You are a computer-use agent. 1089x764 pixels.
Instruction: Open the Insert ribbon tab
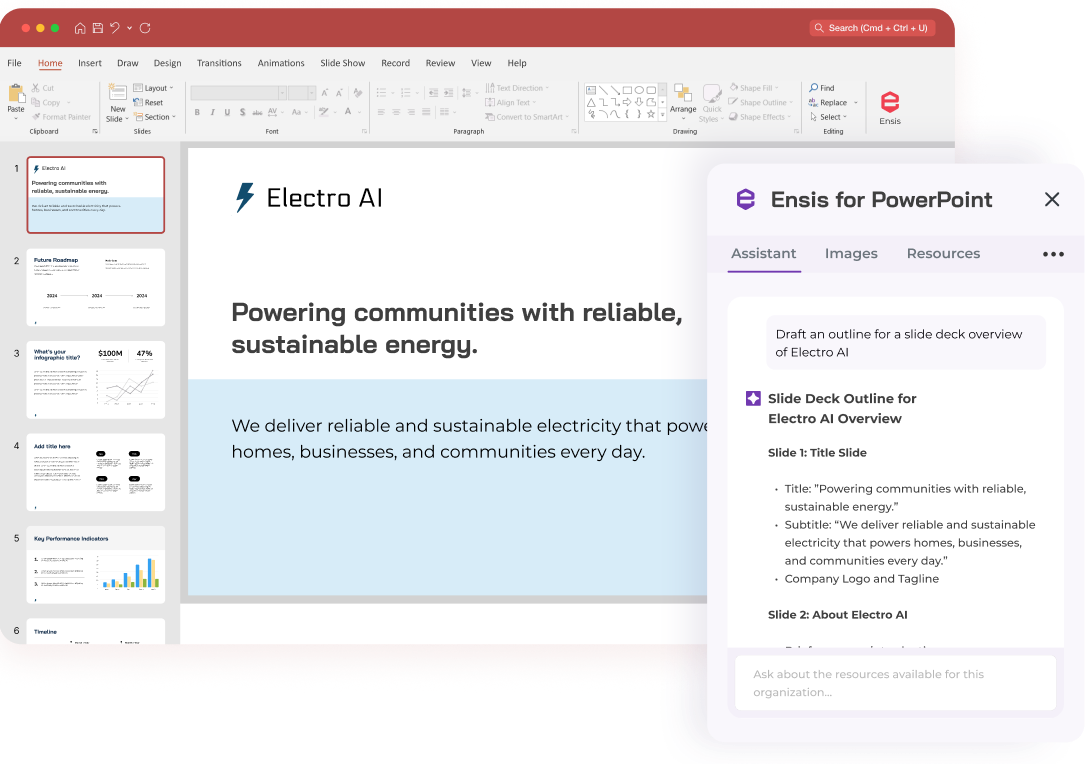(x=90, y=63)
